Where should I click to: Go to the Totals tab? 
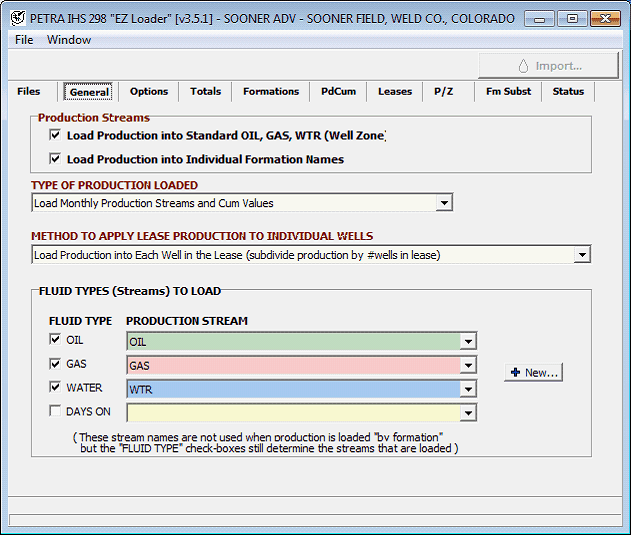205,92
